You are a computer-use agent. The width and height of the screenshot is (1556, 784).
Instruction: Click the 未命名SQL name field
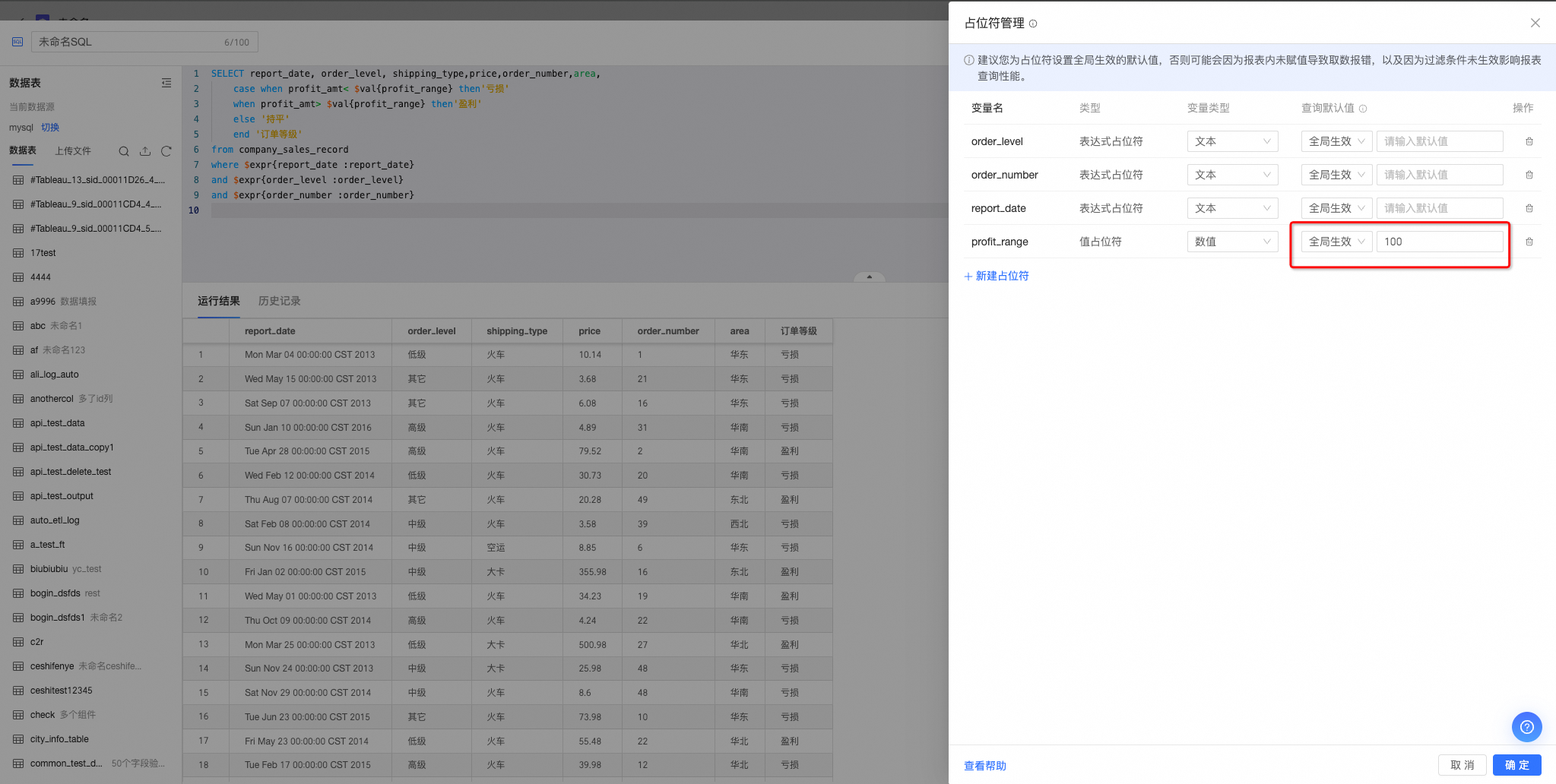144,42
